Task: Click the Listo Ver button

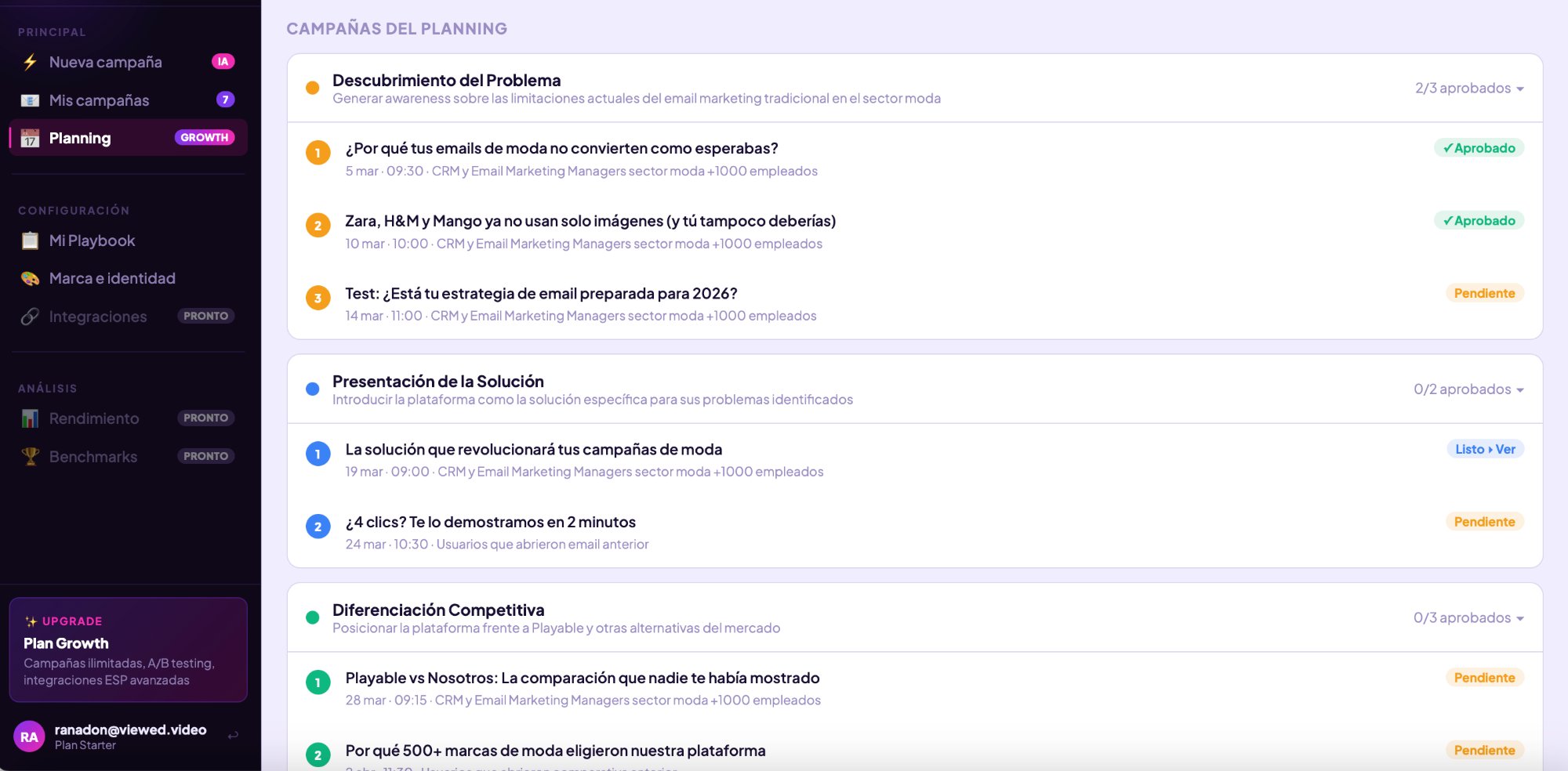Action: click(x=1485, y=449)
